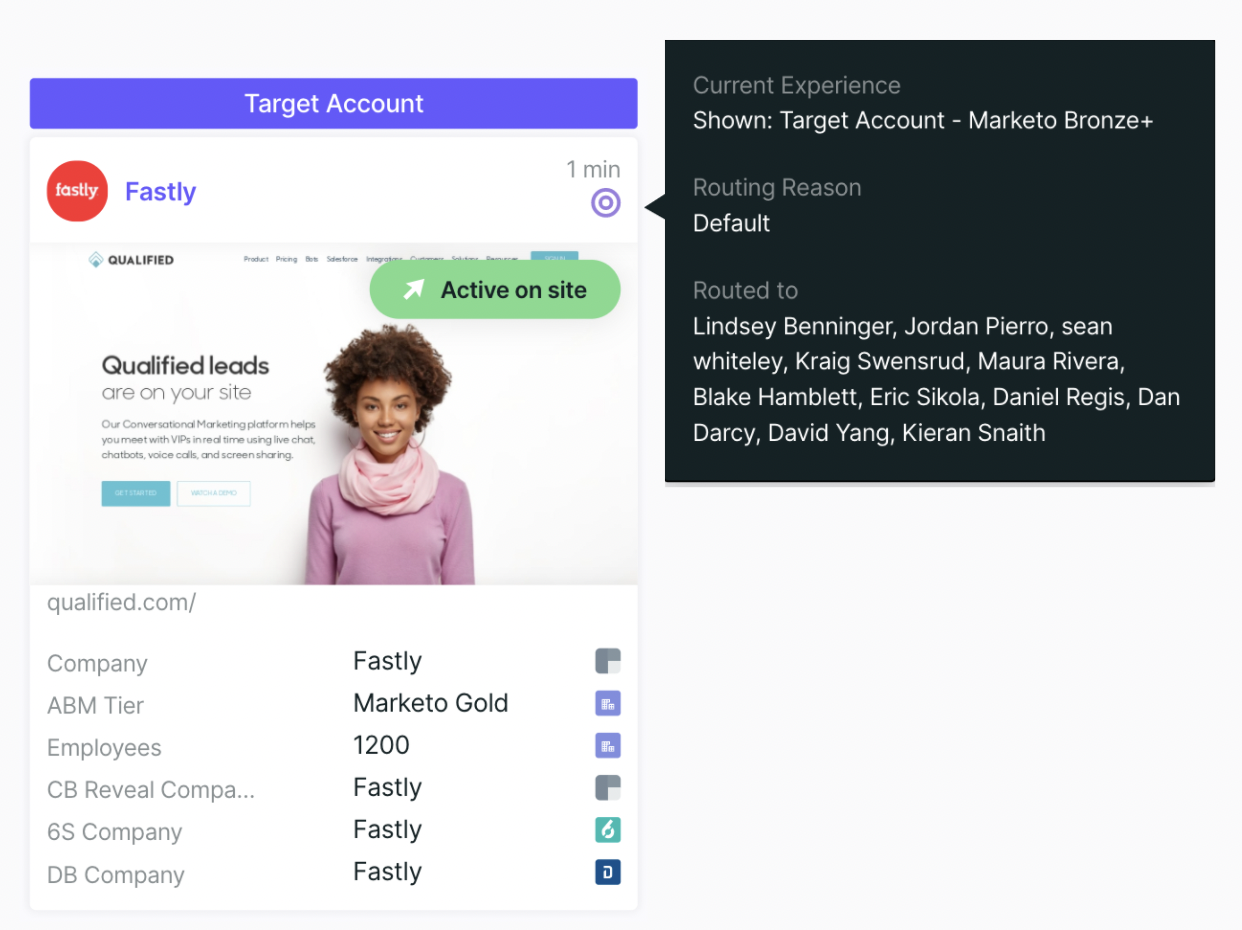Click the Routed to heading
This screenshot has height=930, width=1242.
tap(745, 290)
